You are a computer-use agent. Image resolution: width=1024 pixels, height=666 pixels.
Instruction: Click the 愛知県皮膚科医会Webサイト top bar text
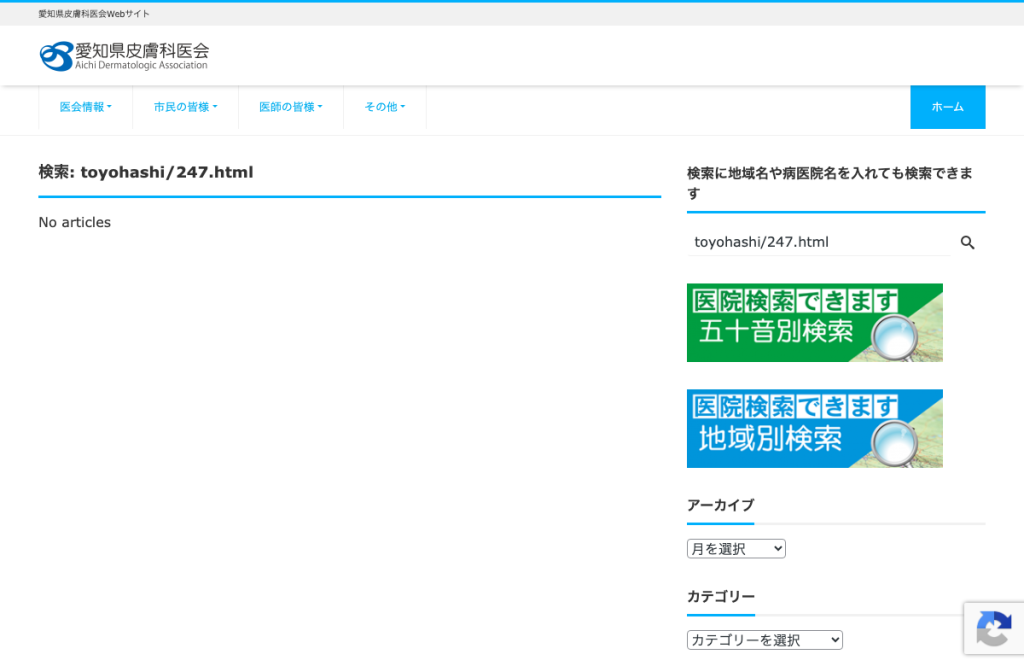(94, 14)
